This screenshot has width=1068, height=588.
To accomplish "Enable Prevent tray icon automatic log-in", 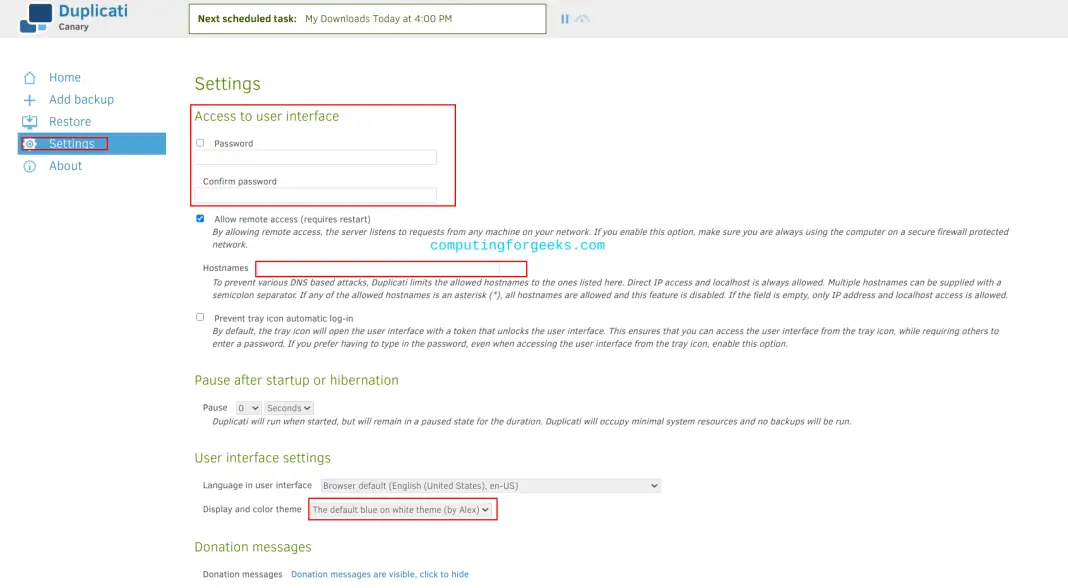I will pyautogui.click(x=200, y=317).
